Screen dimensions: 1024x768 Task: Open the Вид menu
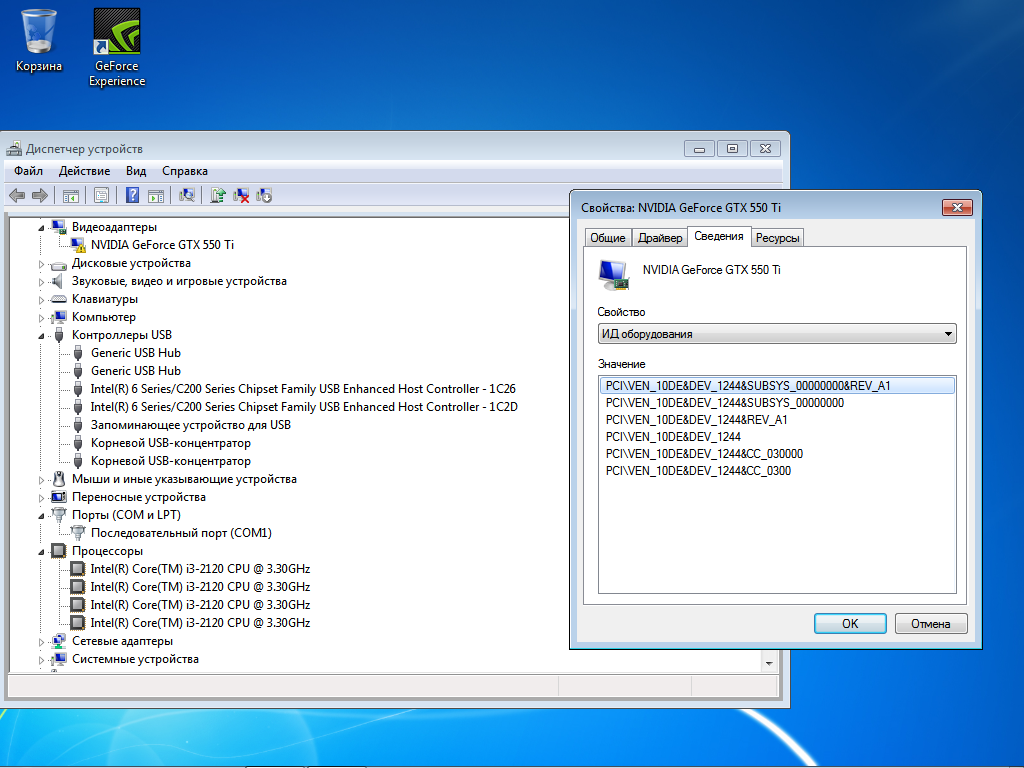coord(136,171)
